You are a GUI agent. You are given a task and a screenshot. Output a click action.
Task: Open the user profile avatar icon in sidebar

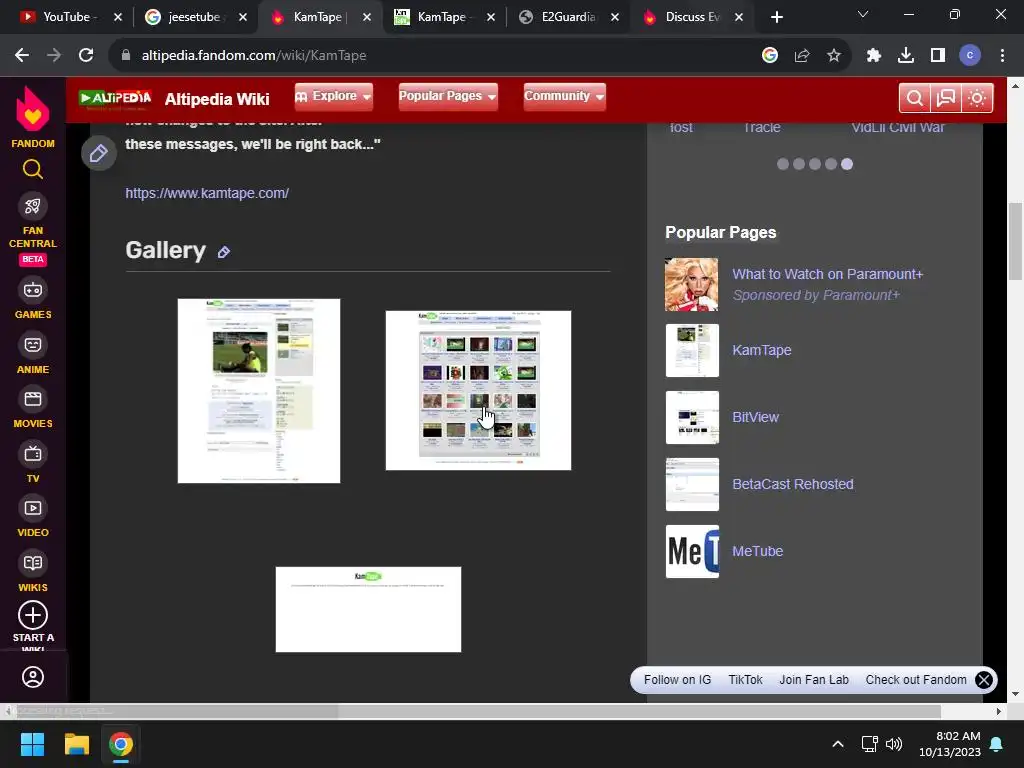pyautogui.click(x=33, y=677)
